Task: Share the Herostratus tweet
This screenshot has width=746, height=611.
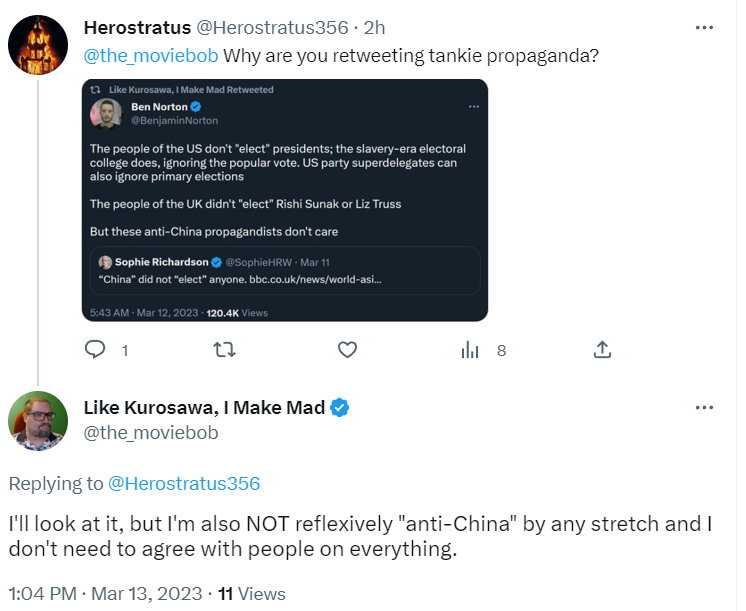Action: [602, 350]
